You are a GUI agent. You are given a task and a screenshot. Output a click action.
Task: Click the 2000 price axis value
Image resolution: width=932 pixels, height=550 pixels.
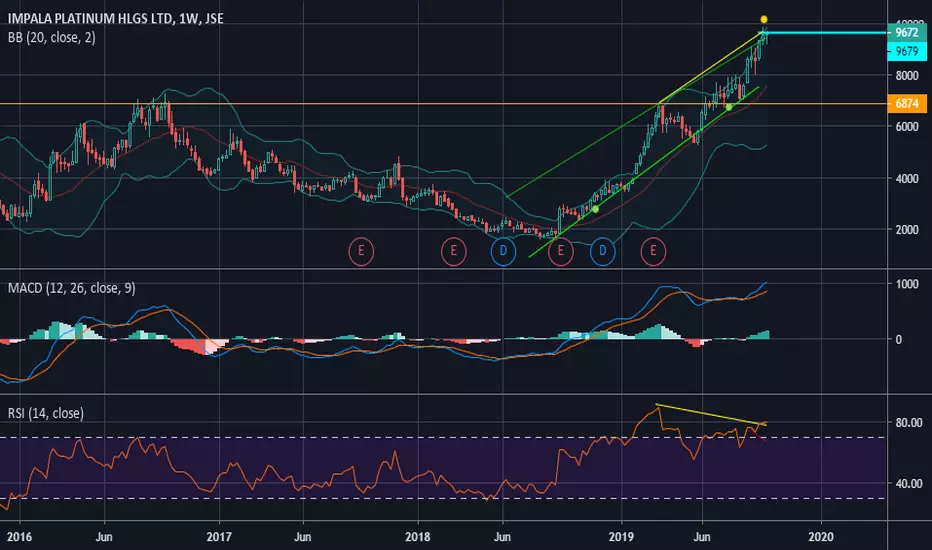point(907,230)
